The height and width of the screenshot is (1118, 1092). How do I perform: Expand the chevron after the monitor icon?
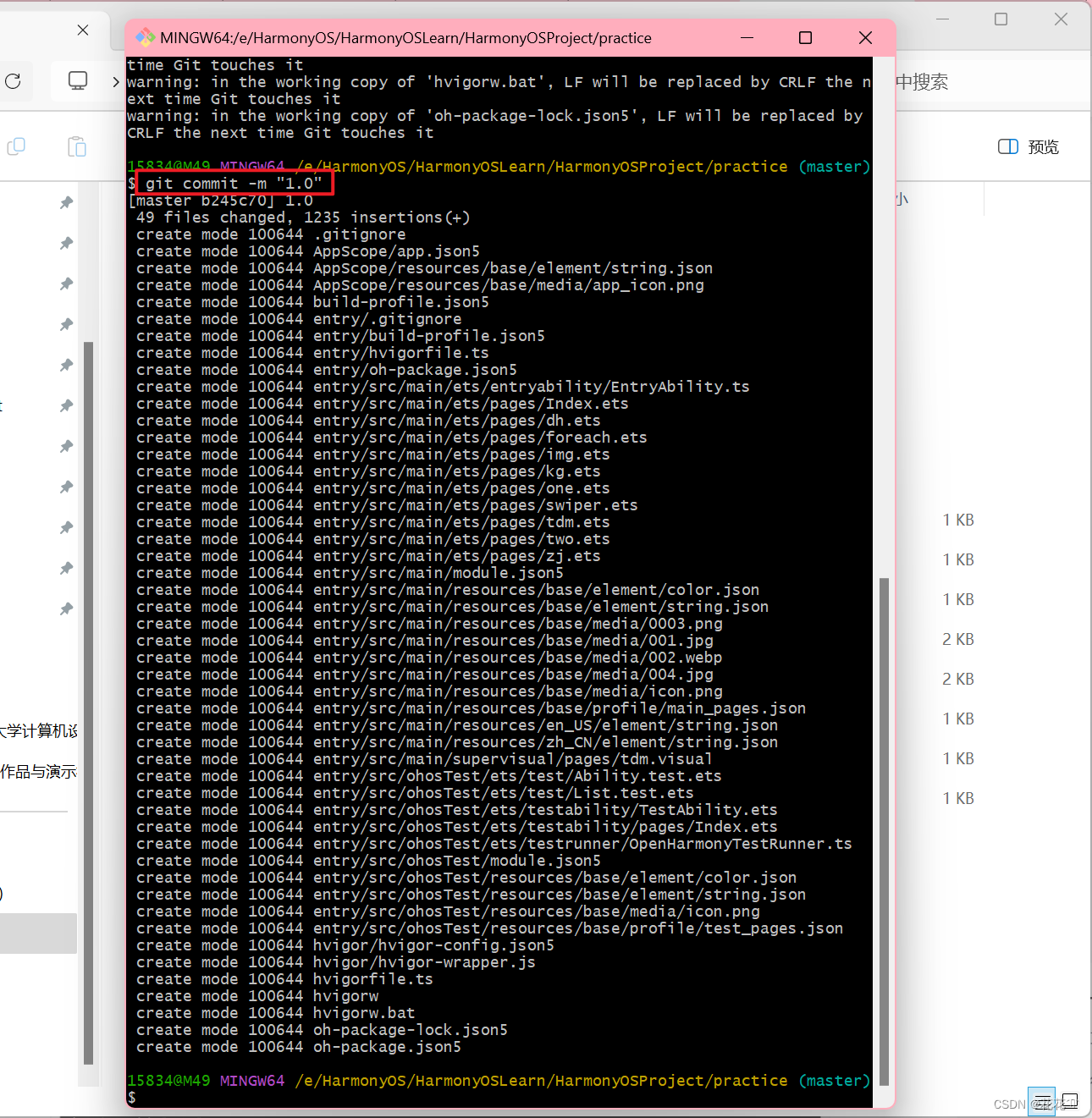[116, 81]
